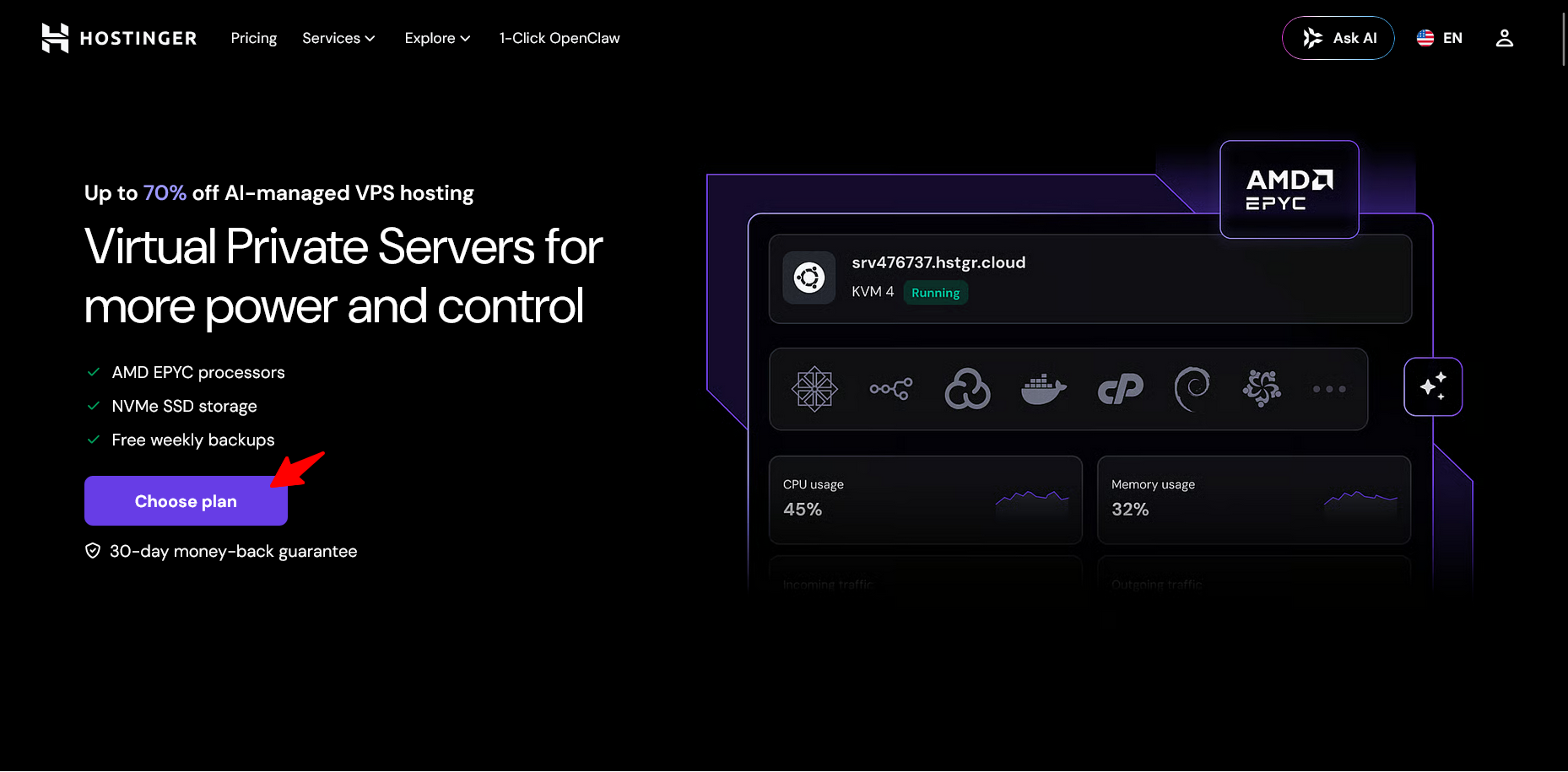Screen dimensions: 1568x772
Task: Click the HOSTINGER wordmark link
Action: tap(138, 38)
